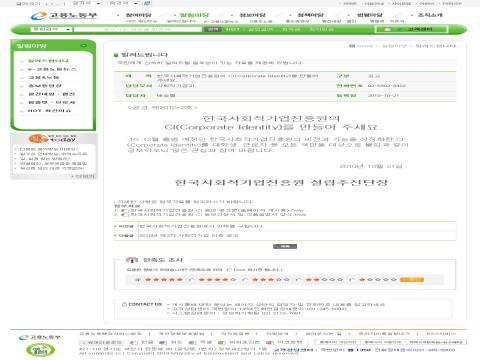Click HOT keyword label in search bar
The height and width of the screenshot is (360, 480).
pyautogui.click(x=233, y=29)
